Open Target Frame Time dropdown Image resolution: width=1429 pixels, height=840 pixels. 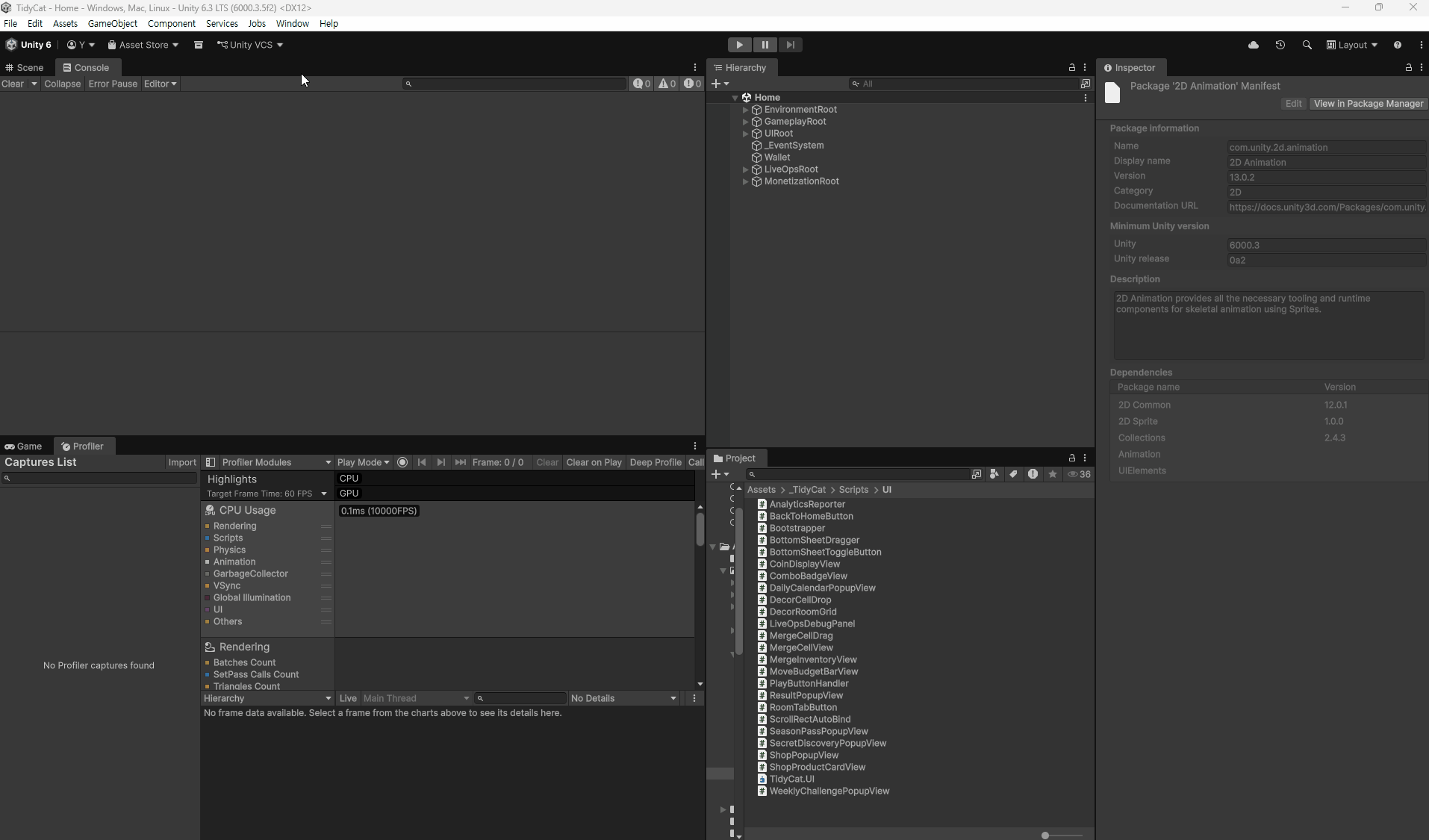point(267,494)
